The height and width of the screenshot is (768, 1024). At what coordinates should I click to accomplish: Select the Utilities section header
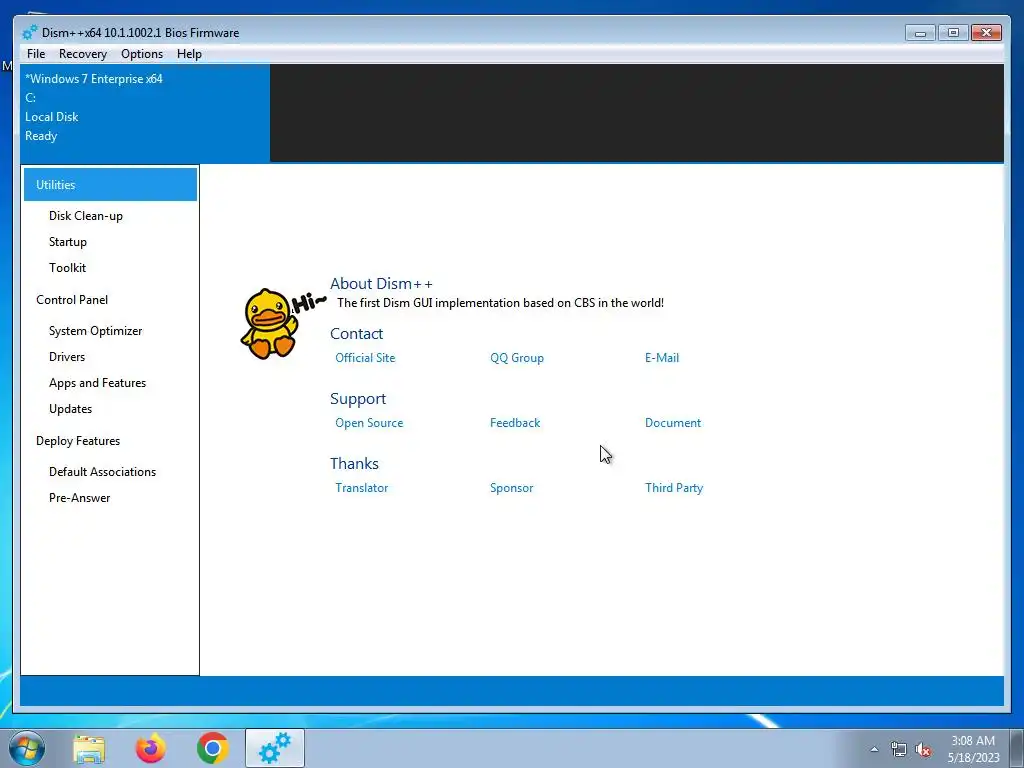[x=110, y=185]
